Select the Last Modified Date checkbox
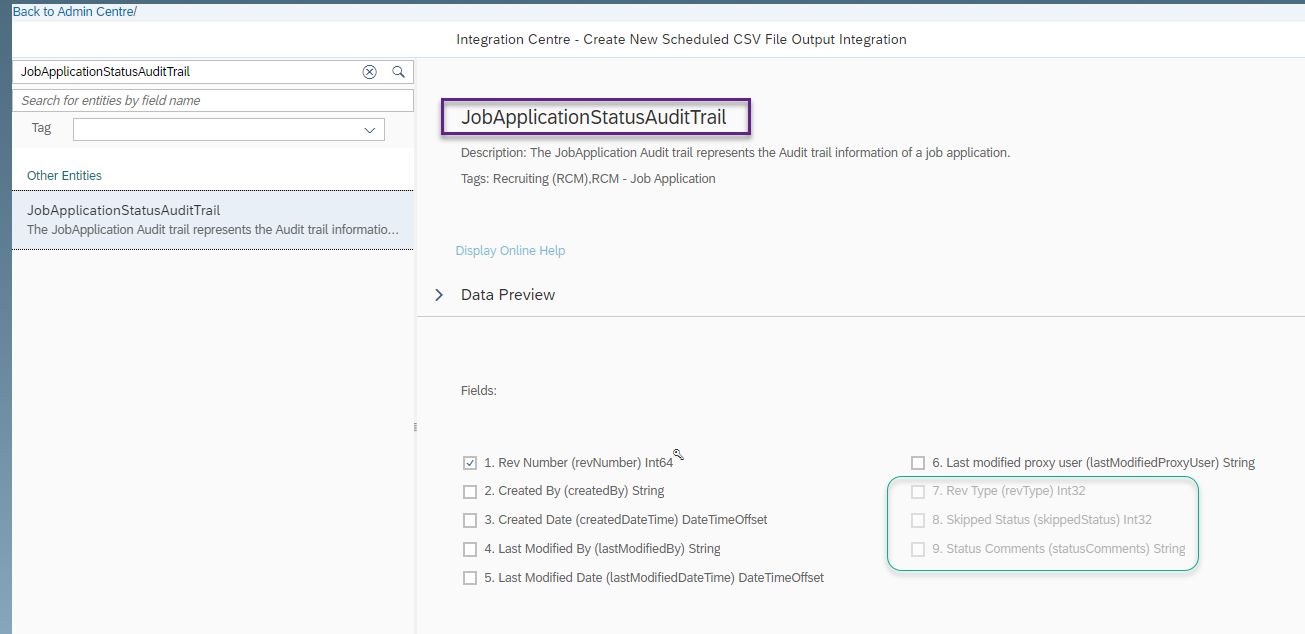Image resolution: width=1305 pixels, height=634 pixels. (470, 578)
